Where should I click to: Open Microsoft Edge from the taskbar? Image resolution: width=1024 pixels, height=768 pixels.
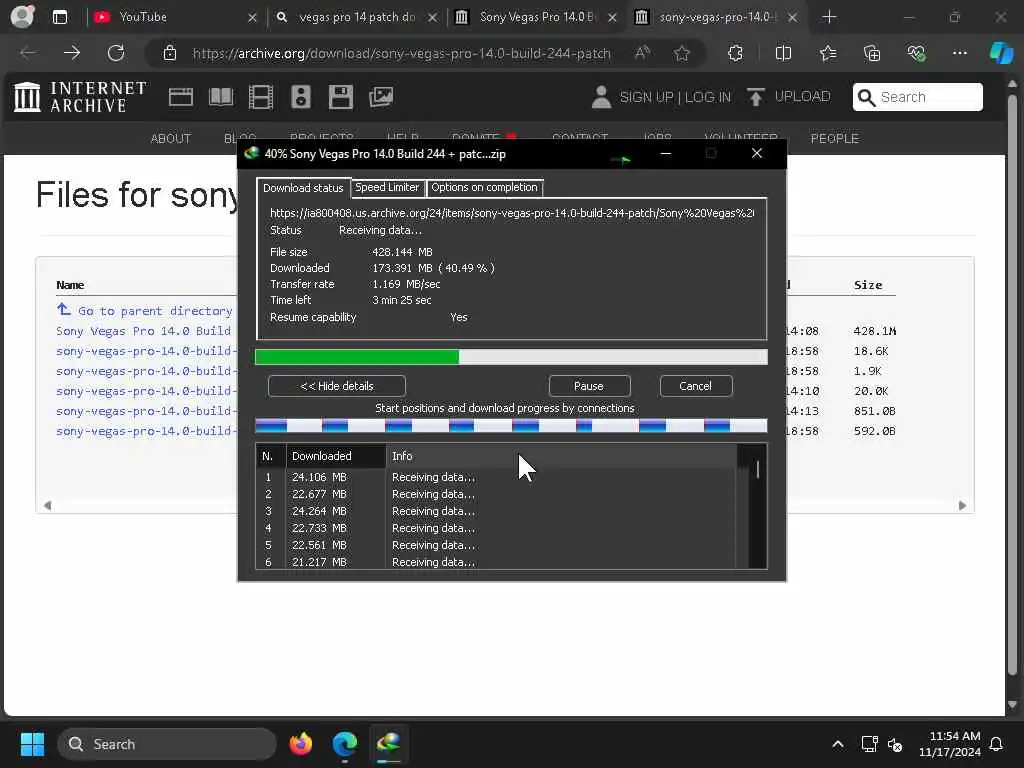click(345, 744)
